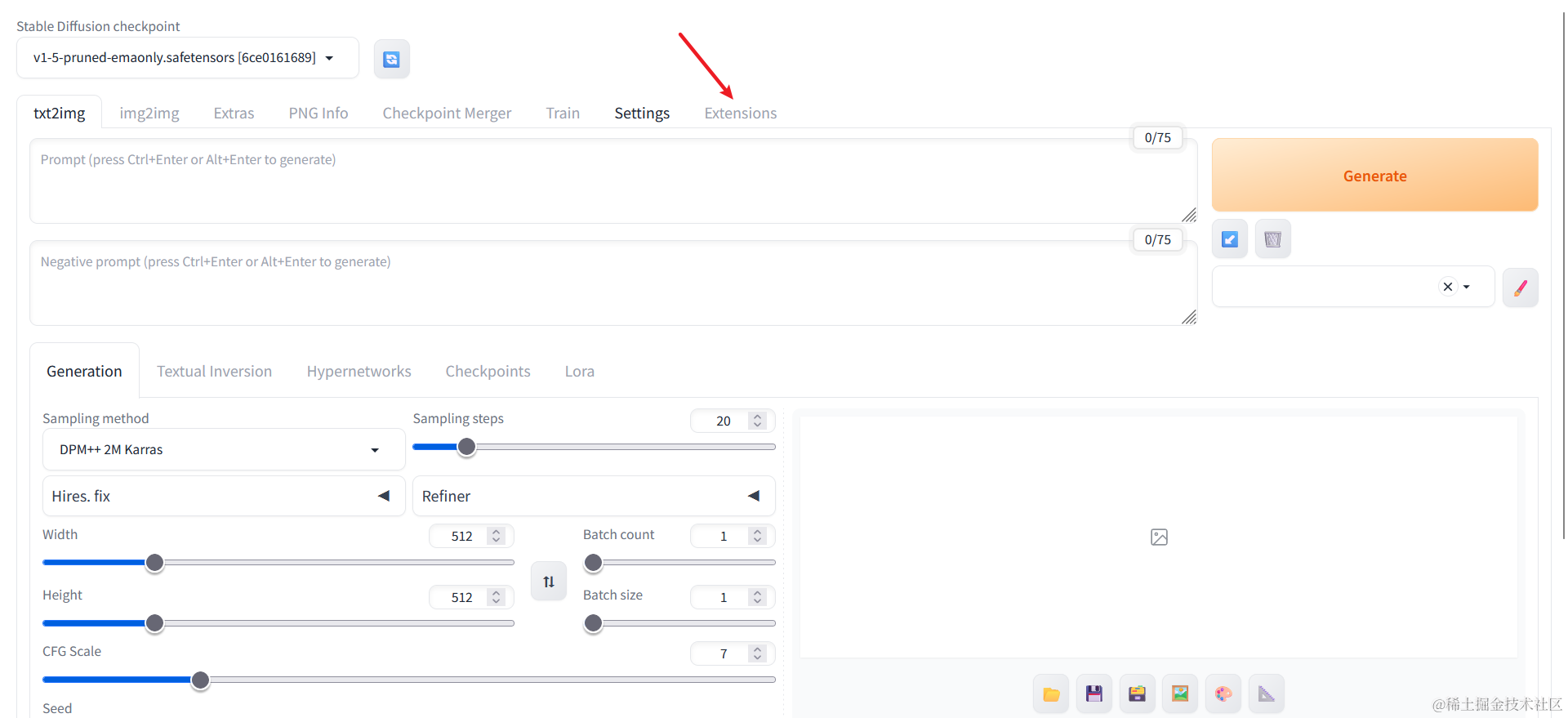The image size is (1568, 718).
Task: Click the Width stepper arrows
Action: (496, 536)
